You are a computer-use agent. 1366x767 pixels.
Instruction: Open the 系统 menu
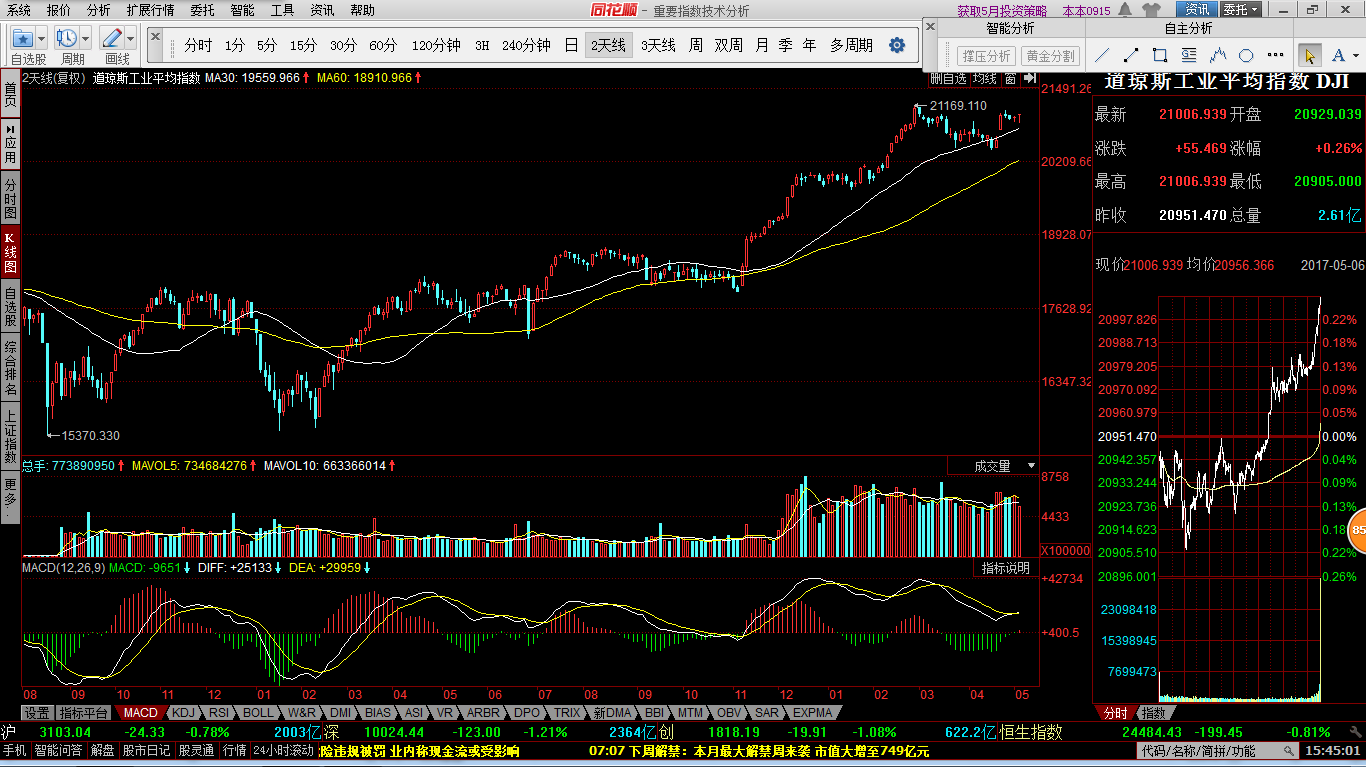pos(18,10)
